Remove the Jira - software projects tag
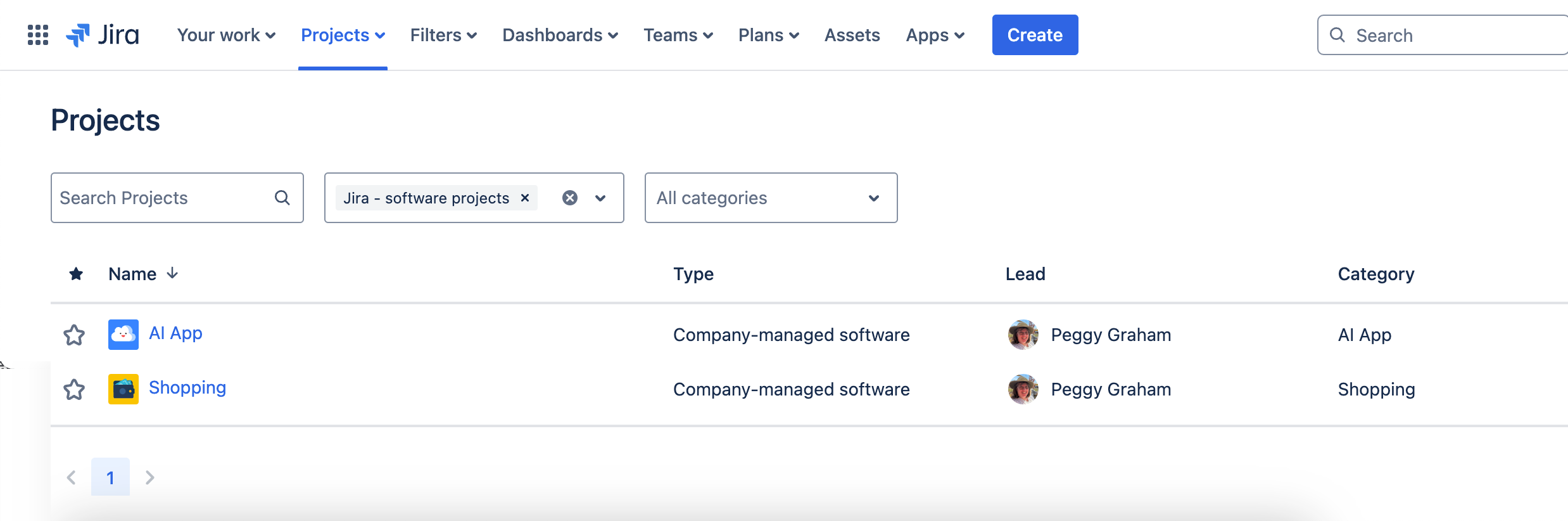This screenshot has height=521, width=1568. click(x=525, y=198)
